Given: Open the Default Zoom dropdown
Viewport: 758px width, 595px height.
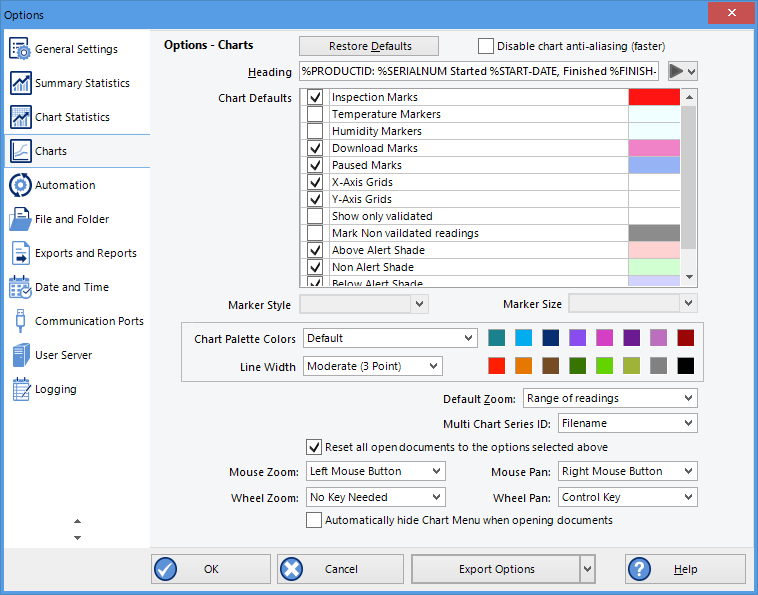Looking at the screenshot, I should click(x=610, y=398).
